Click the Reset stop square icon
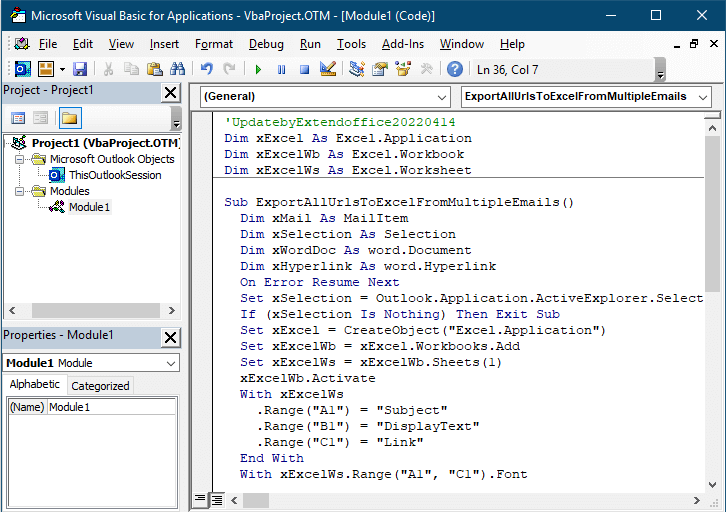The width and height of the screenshot is (726, 512). 303,69
